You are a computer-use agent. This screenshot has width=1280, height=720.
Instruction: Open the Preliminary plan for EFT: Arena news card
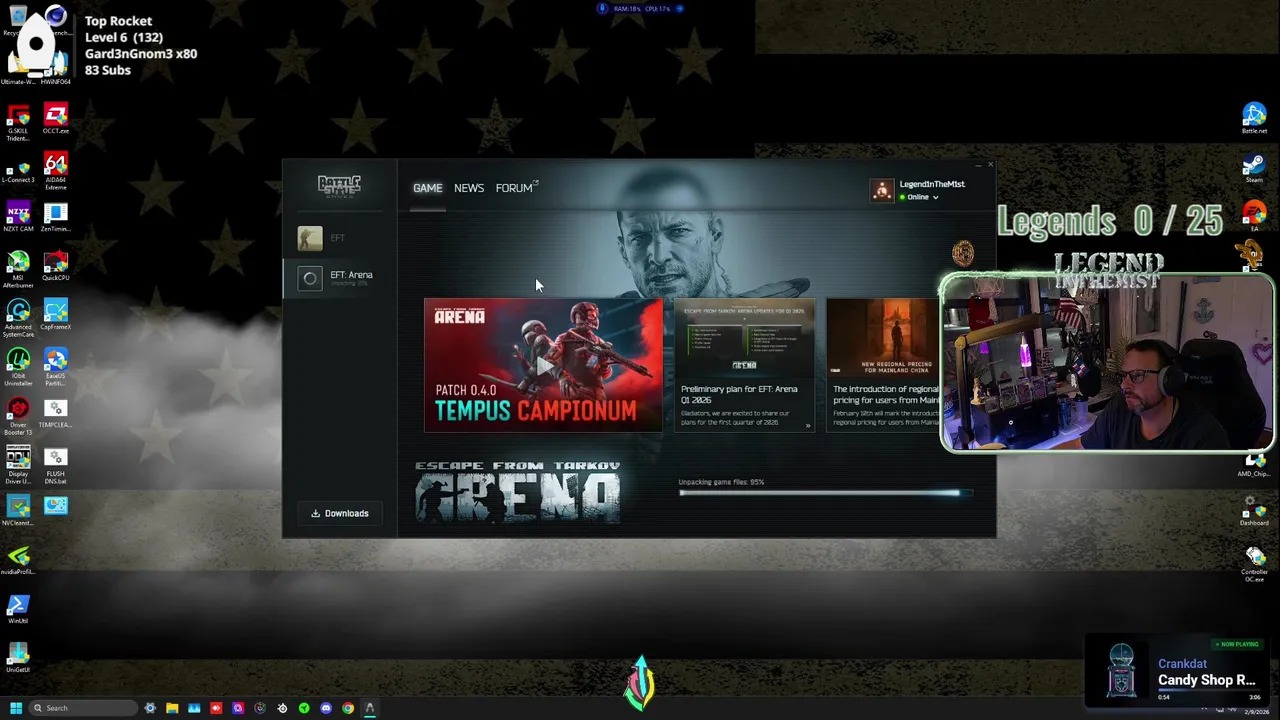click(744, 365)
